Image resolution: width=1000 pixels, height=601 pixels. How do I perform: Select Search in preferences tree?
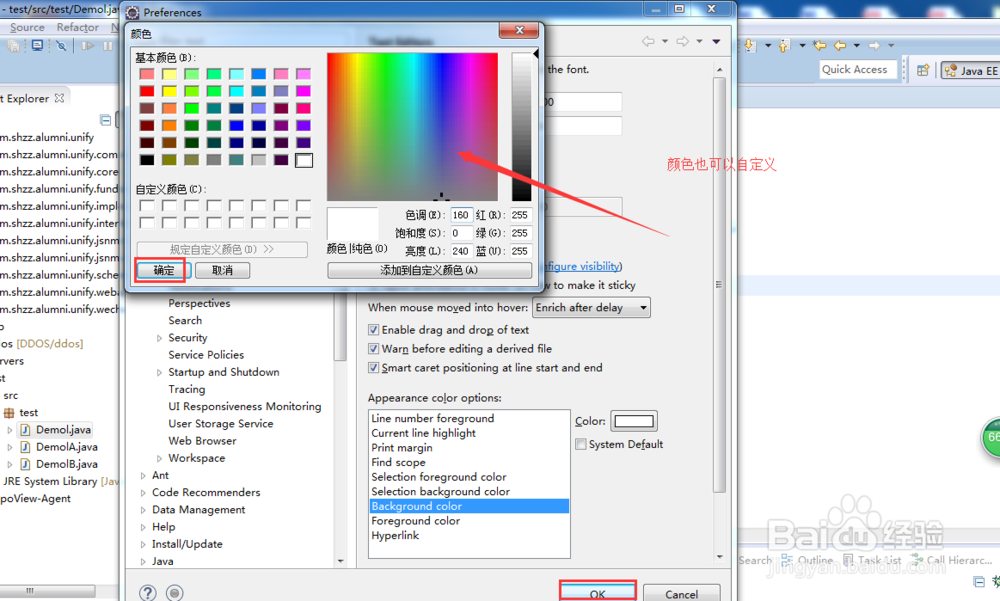185,321
